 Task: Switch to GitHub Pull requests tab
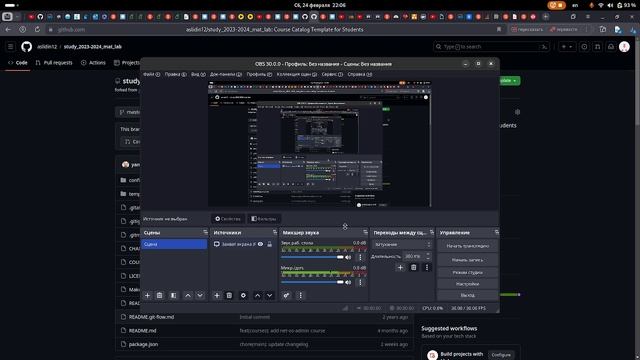tap(54, 63)
